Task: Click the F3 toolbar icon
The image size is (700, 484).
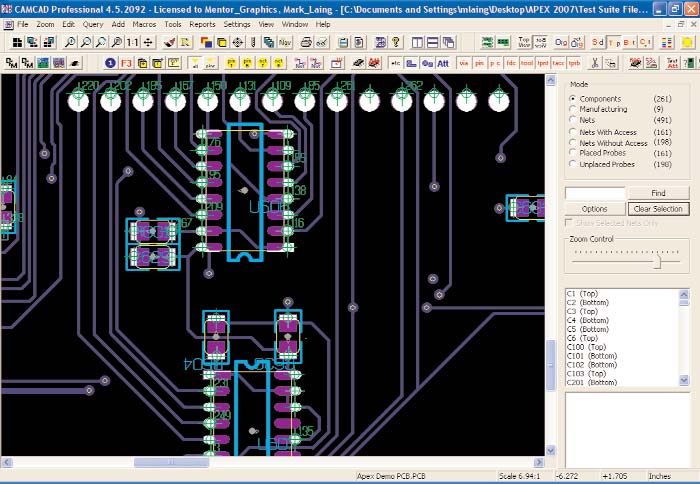Action: pyautogui.click(x=126, y=63)
